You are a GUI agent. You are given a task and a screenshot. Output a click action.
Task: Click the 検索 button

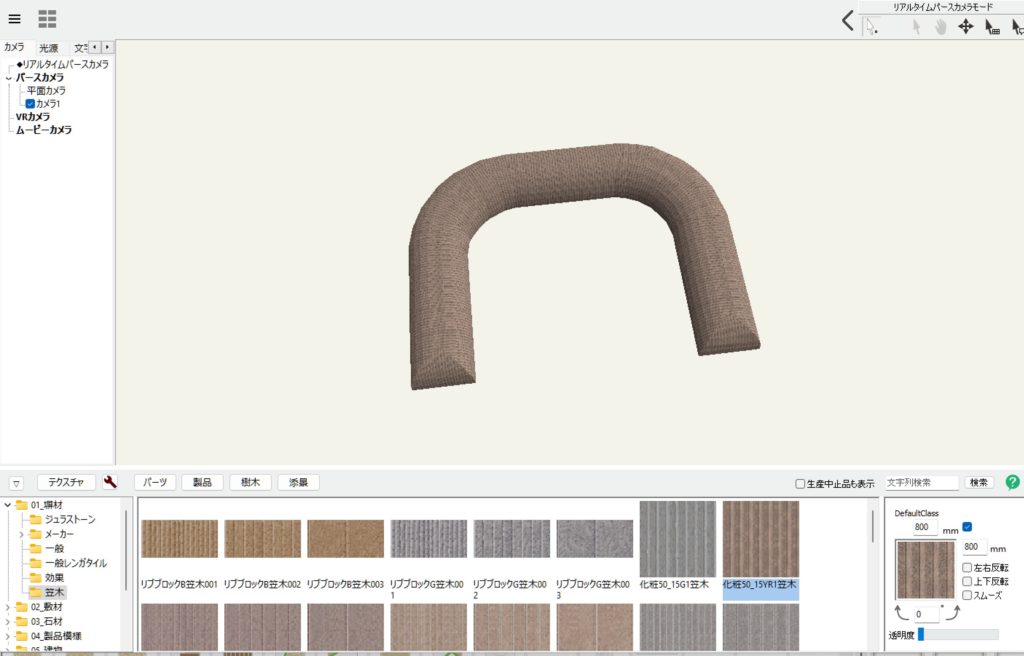[x=979, y=483]
